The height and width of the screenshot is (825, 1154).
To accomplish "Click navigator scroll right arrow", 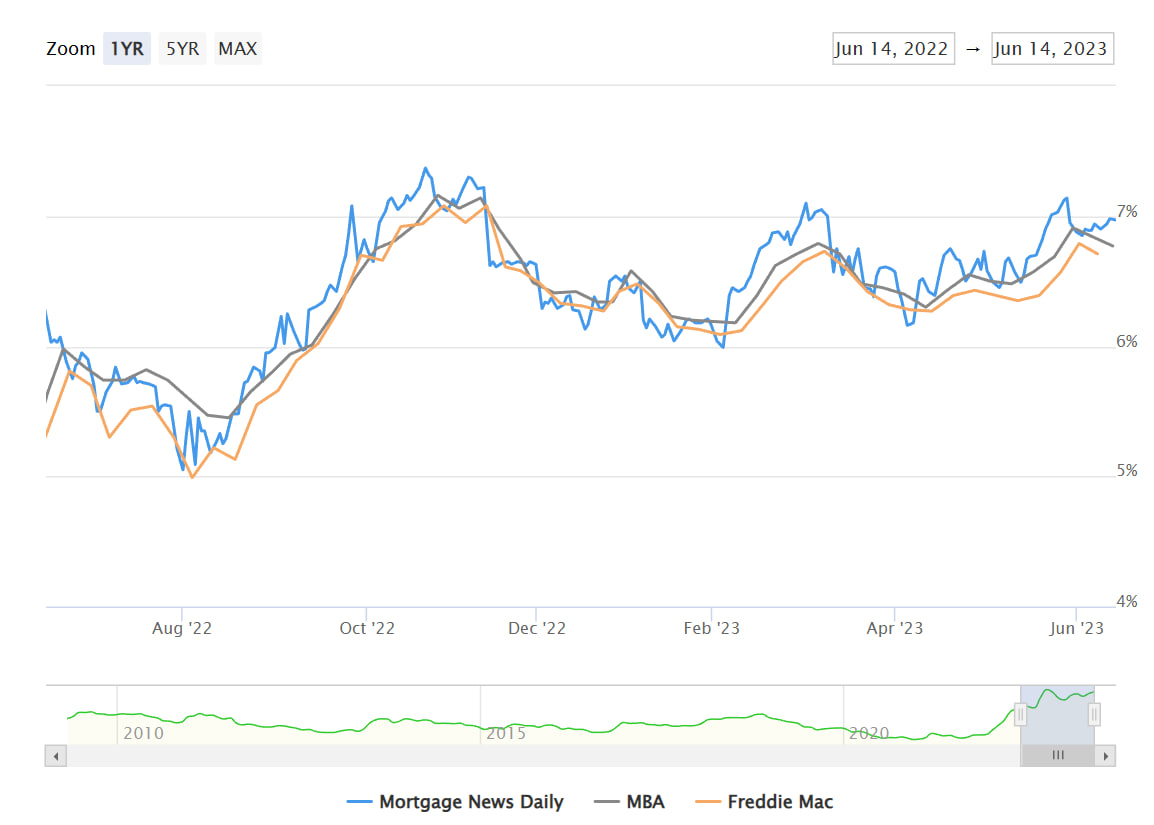I will tap(1105, 756).
